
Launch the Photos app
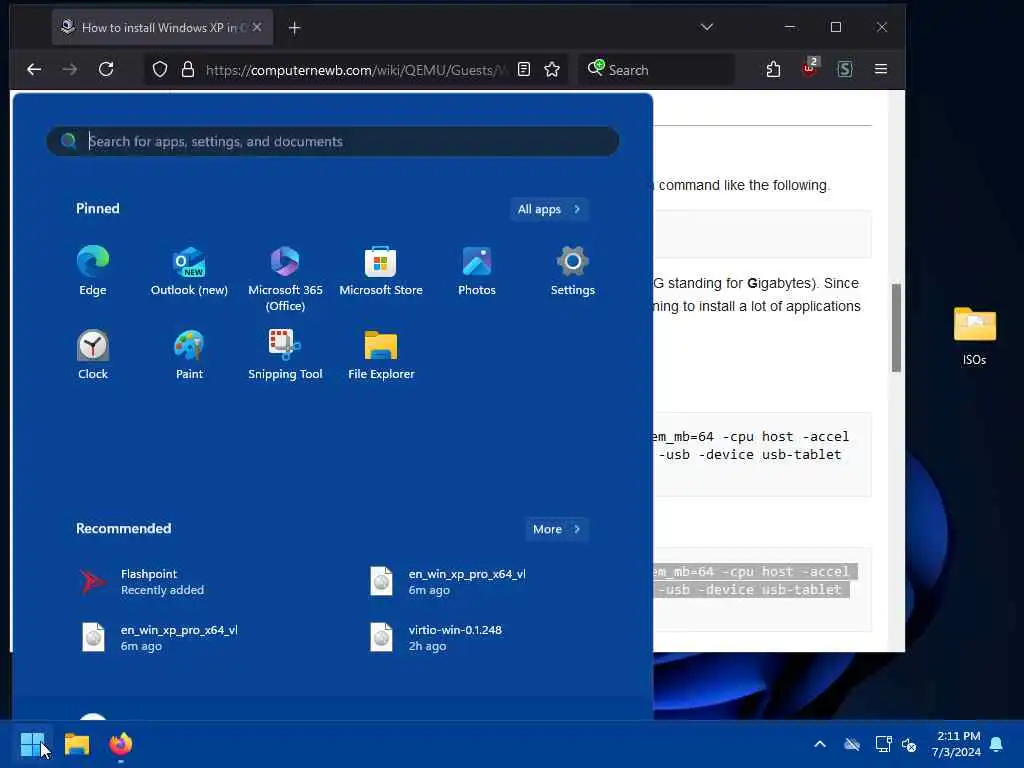[477, 271]
